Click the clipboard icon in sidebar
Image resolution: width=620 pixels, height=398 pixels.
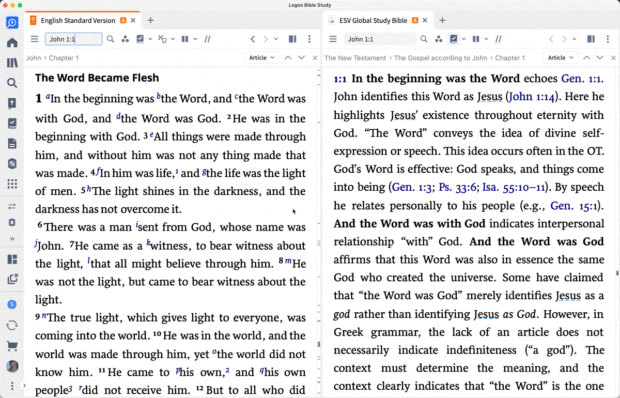pyautogui.click(x=12, y=223)
